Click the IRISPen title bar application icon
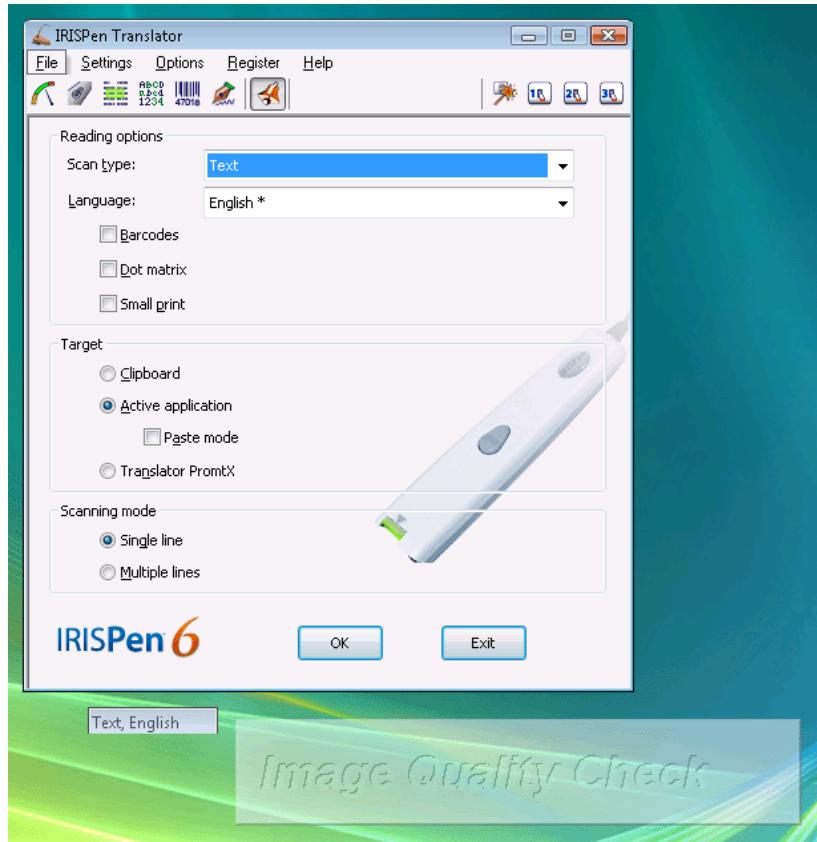The image size is (817, 842). (x=41, y=35)
